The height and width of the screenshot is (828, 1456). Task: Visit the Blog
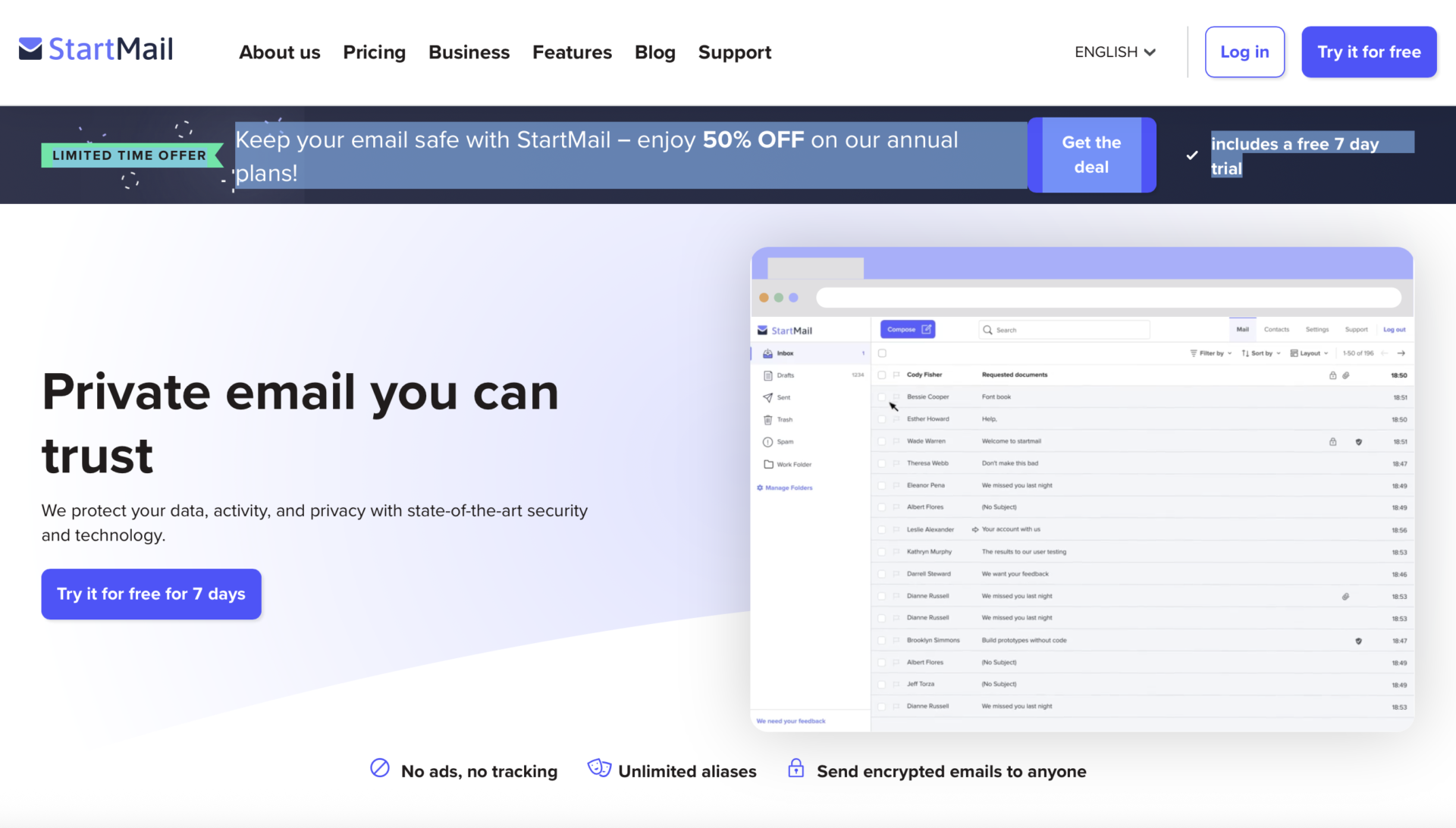point(654,52)
